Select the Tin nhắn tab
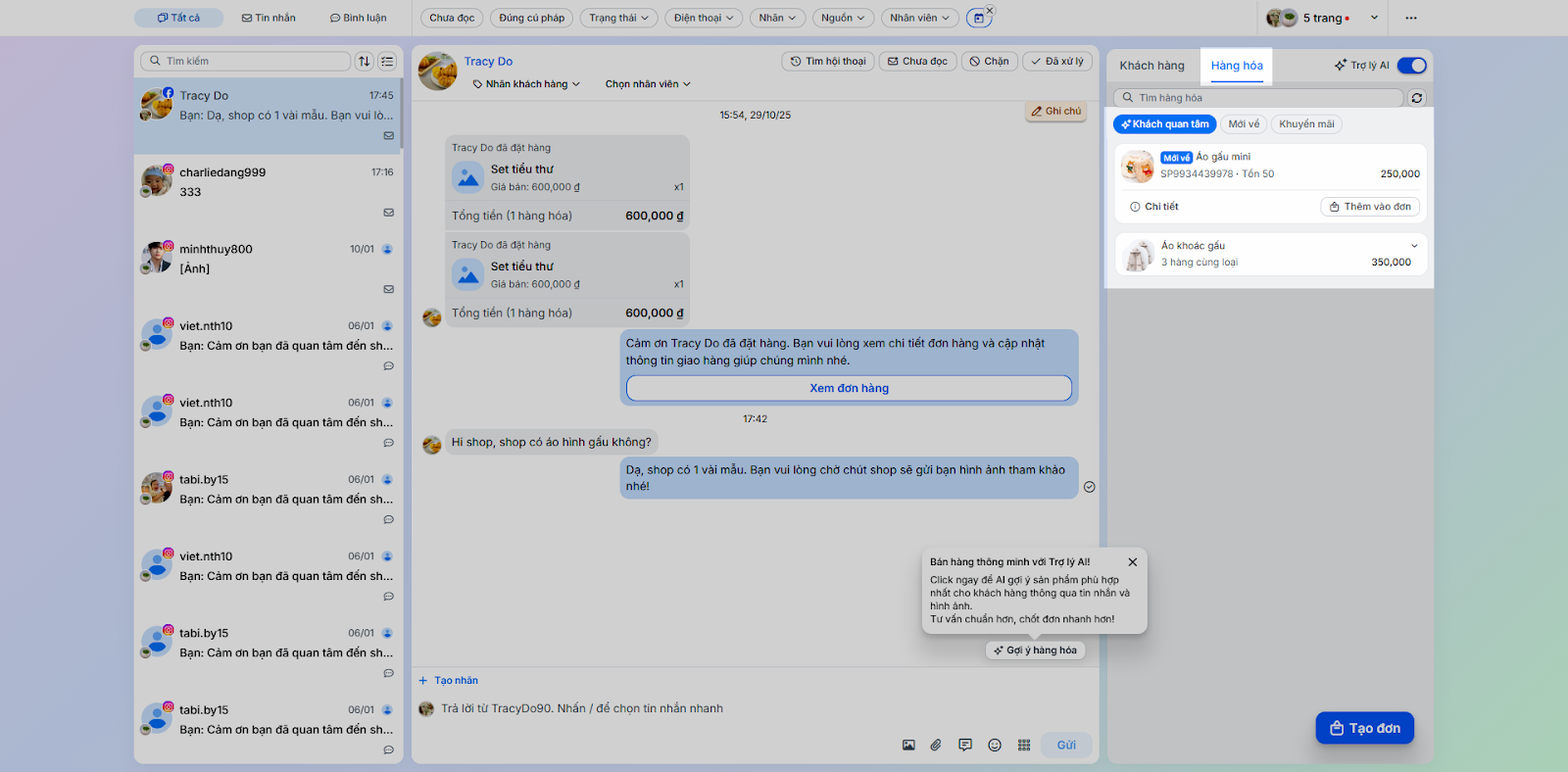 269,18
